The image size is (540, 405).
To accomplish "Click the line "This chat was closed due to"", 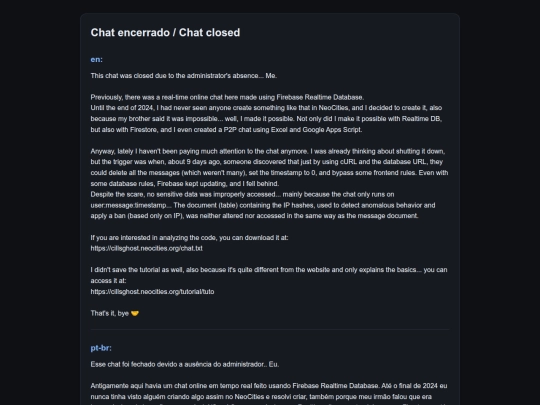I will [184, 76].
